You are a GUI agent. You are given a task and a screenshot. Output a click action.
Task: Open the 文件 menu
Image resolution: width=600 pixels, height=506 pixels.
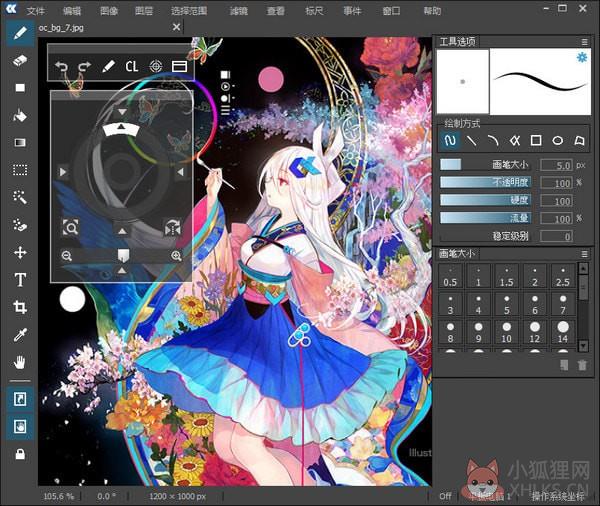click(36, 11)
